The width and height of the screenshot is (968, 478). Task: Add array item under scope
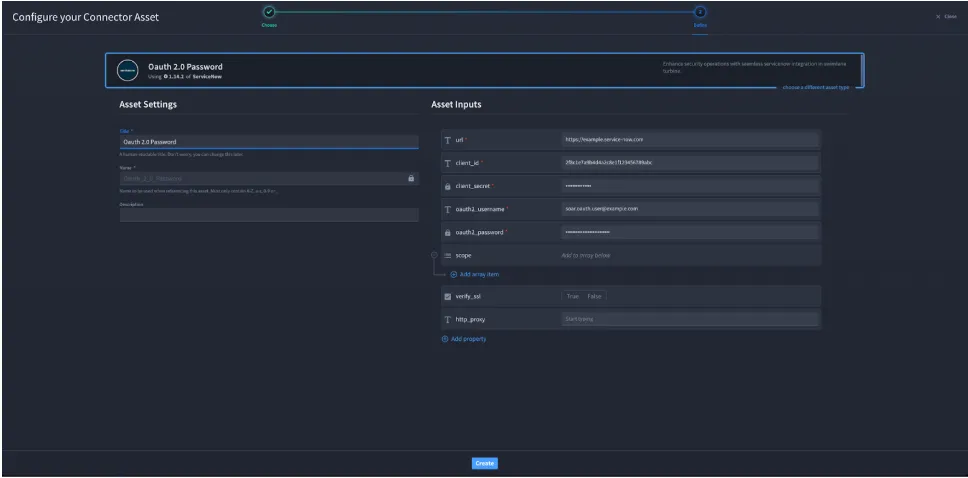point(474,274)
